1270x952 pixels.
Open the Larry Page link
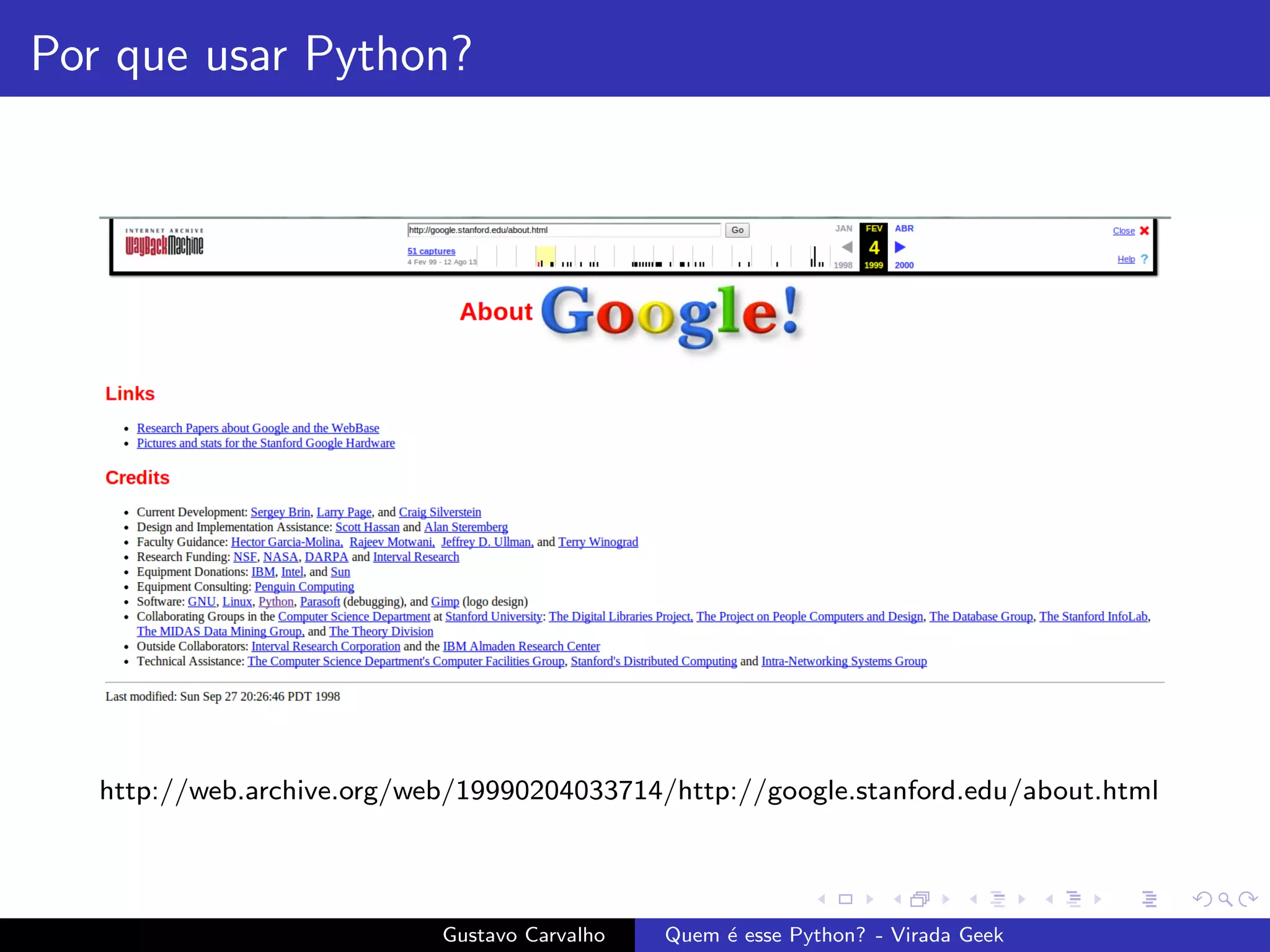point(344,512)
